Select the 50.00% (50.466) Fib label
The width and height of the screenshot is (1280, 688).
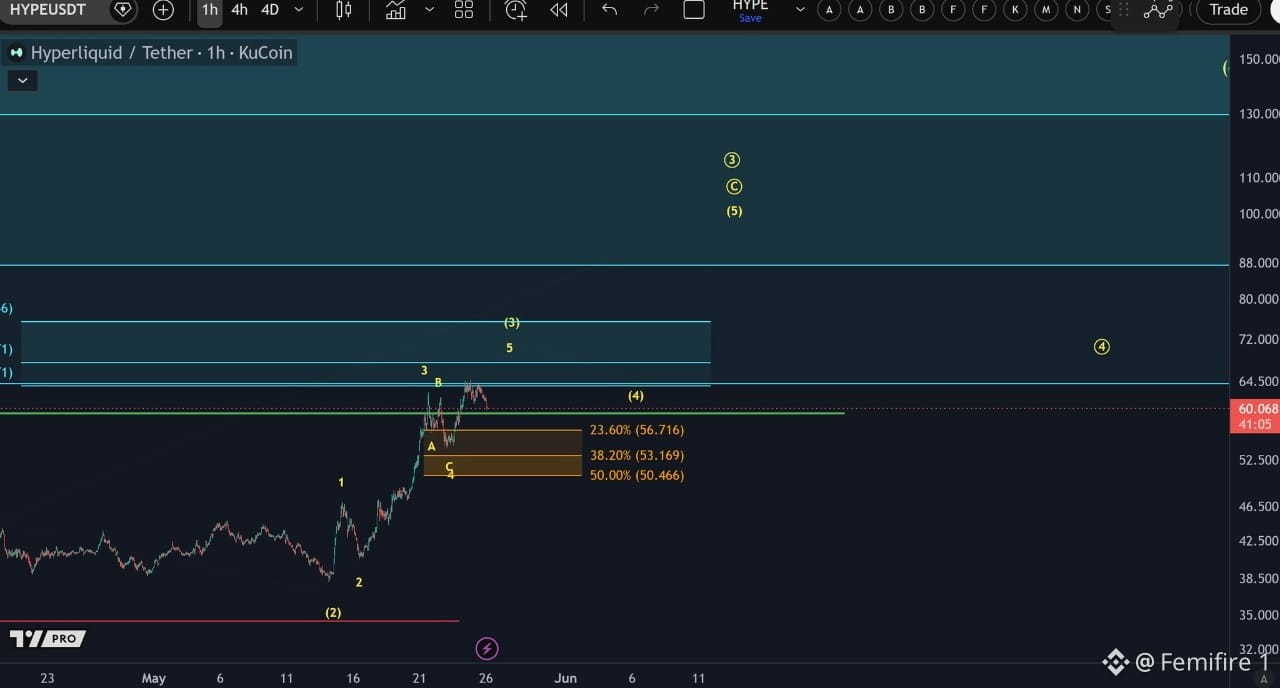(x=636, y=475)
